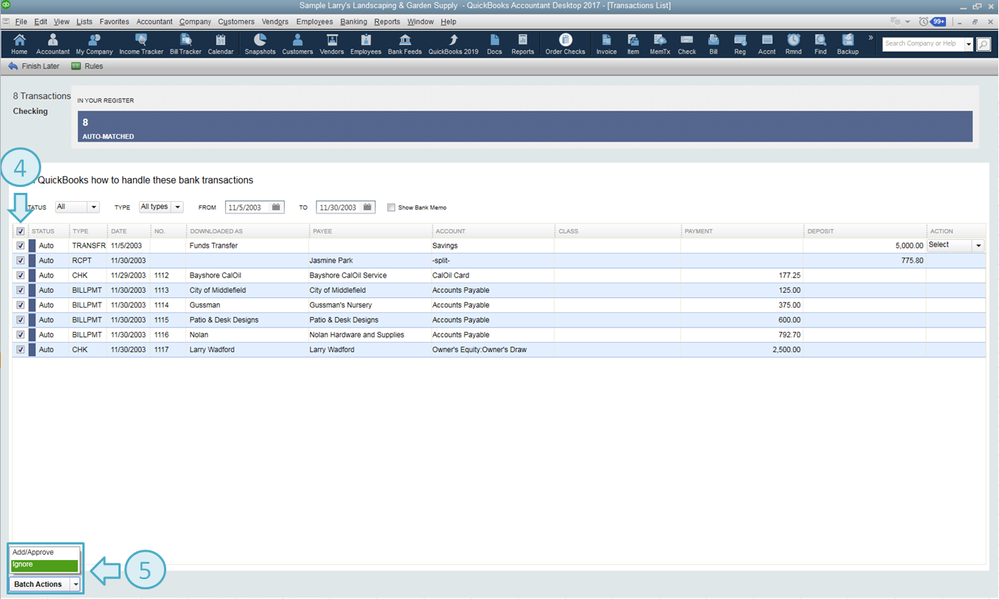
Task: Choose Ignore from Batch Actions list
Action: (x=45, y=565)
